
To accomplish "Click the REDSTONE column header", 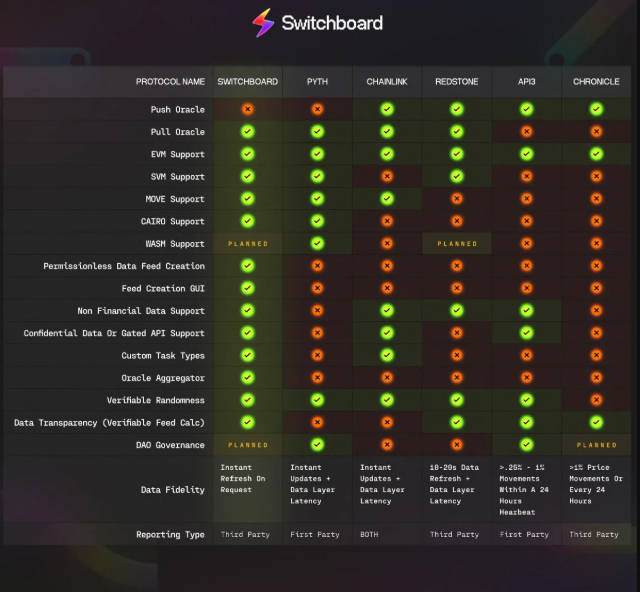I will coord(457,82).
